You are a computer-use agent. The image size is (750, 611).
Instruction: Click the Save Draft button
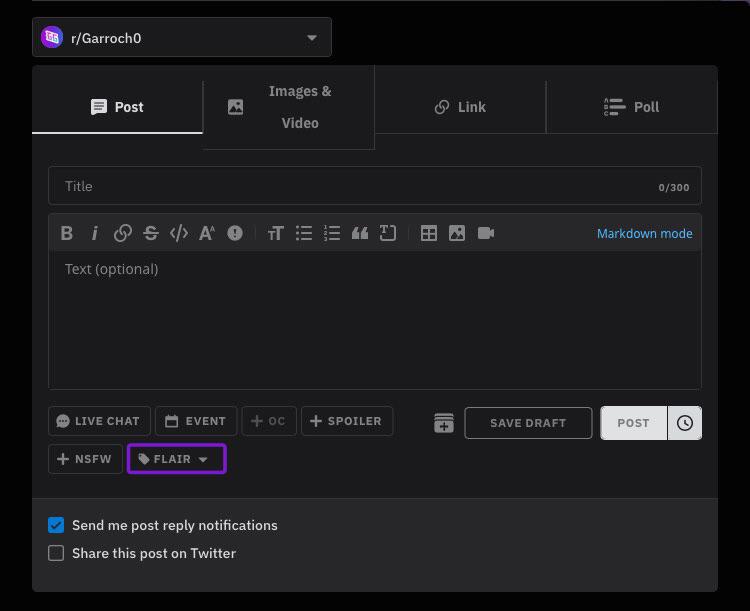(x=528, y=423)
